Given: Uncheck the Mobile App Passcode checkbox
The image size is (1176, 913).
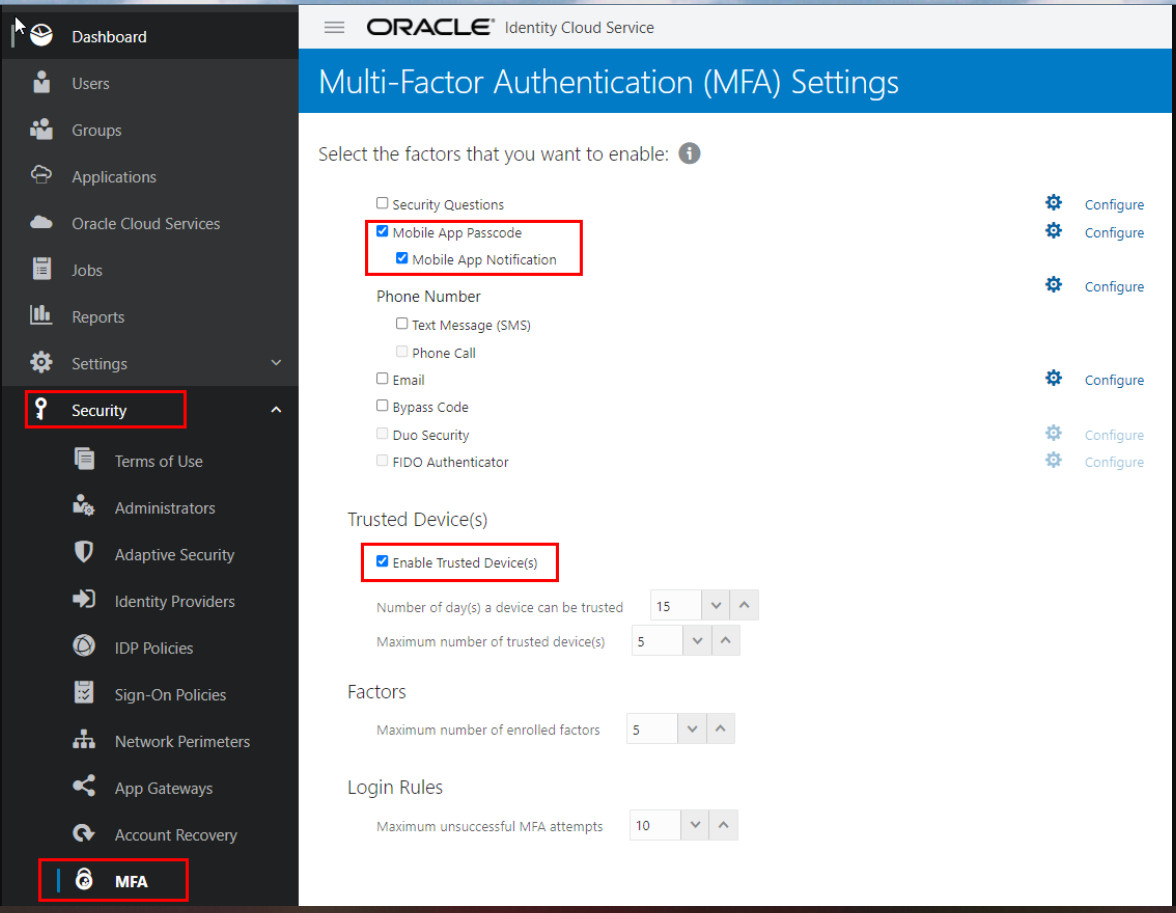Looking at the screenshot, I should [x=382, y=231].
